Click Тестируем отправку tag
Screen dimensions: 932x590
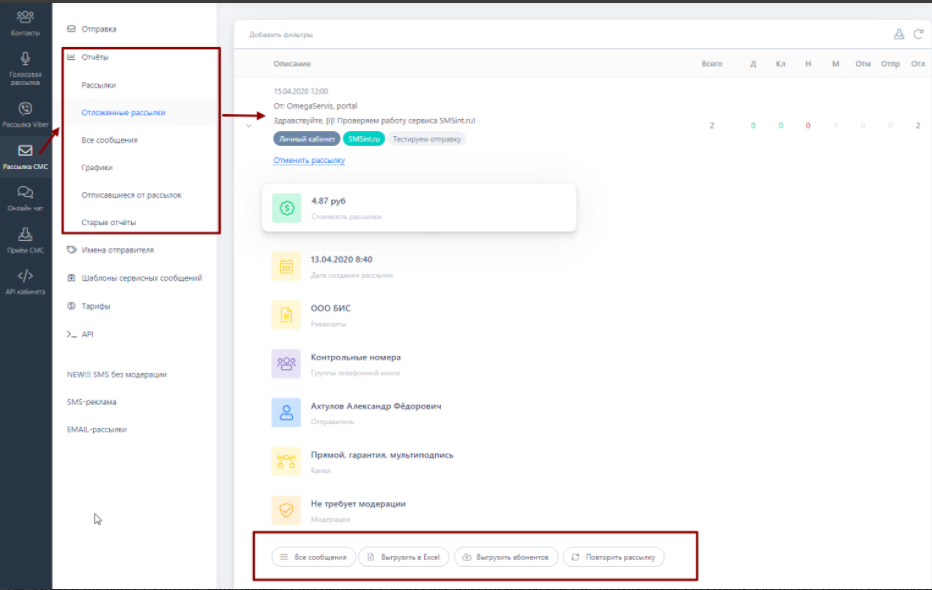(x=426, y=139)
